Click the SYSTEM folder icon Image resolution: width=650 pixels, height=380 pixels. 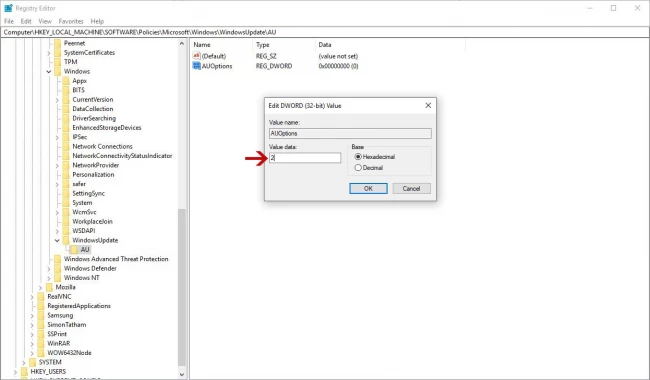(32, 362)
